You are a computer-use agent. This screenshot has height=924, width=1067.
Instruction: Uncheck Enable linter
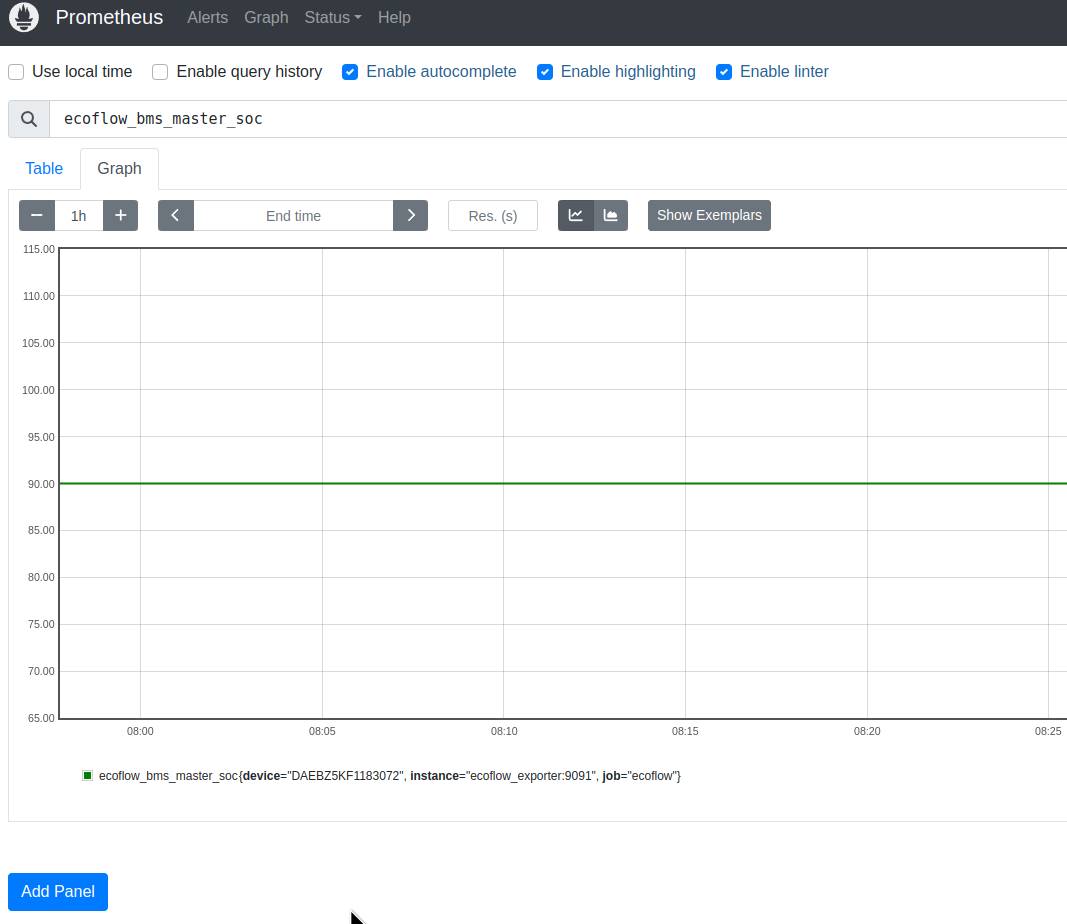(x=724, y=71)
